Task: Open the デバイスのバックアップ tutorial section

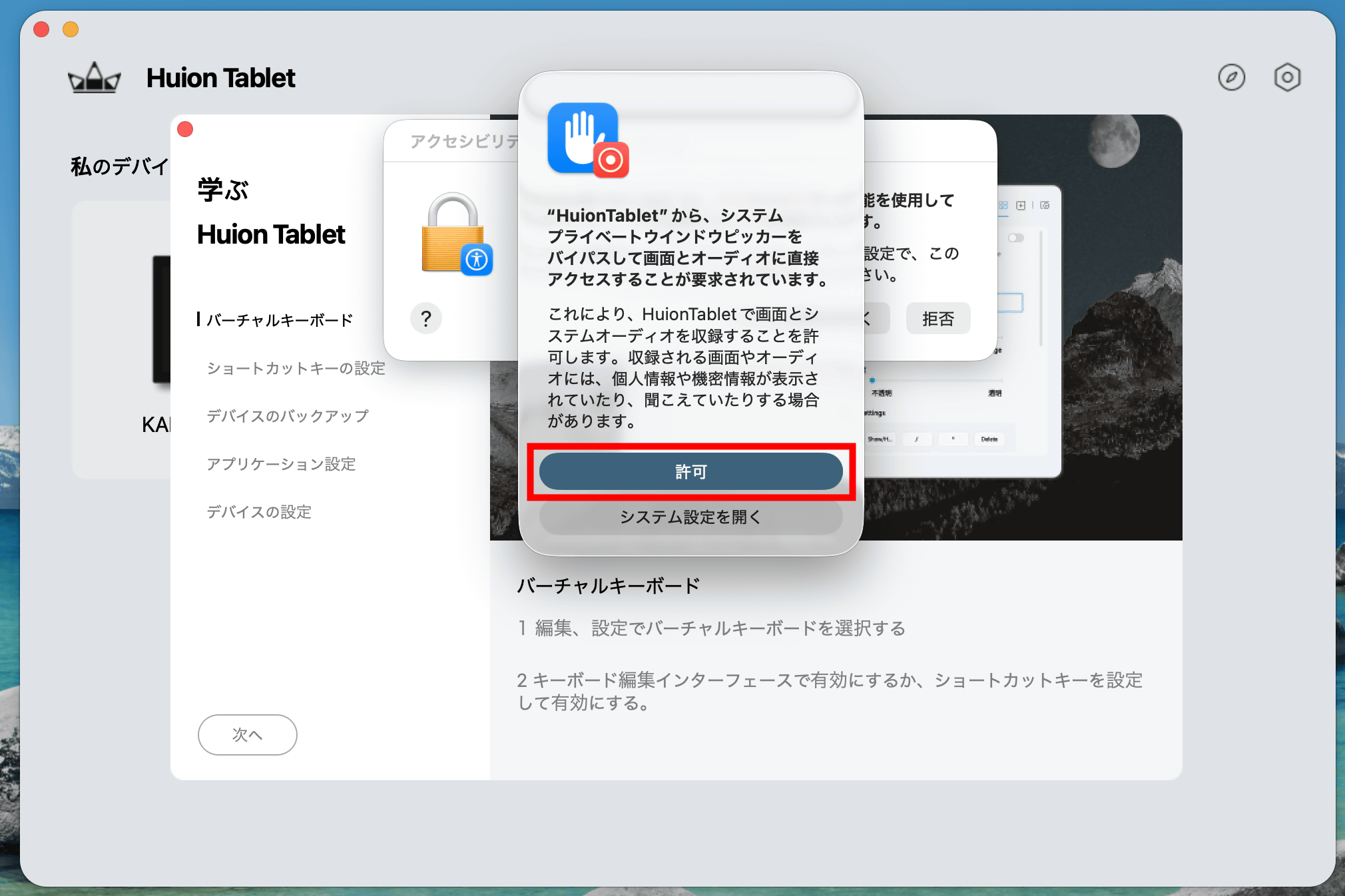Action: pos(287,416)
